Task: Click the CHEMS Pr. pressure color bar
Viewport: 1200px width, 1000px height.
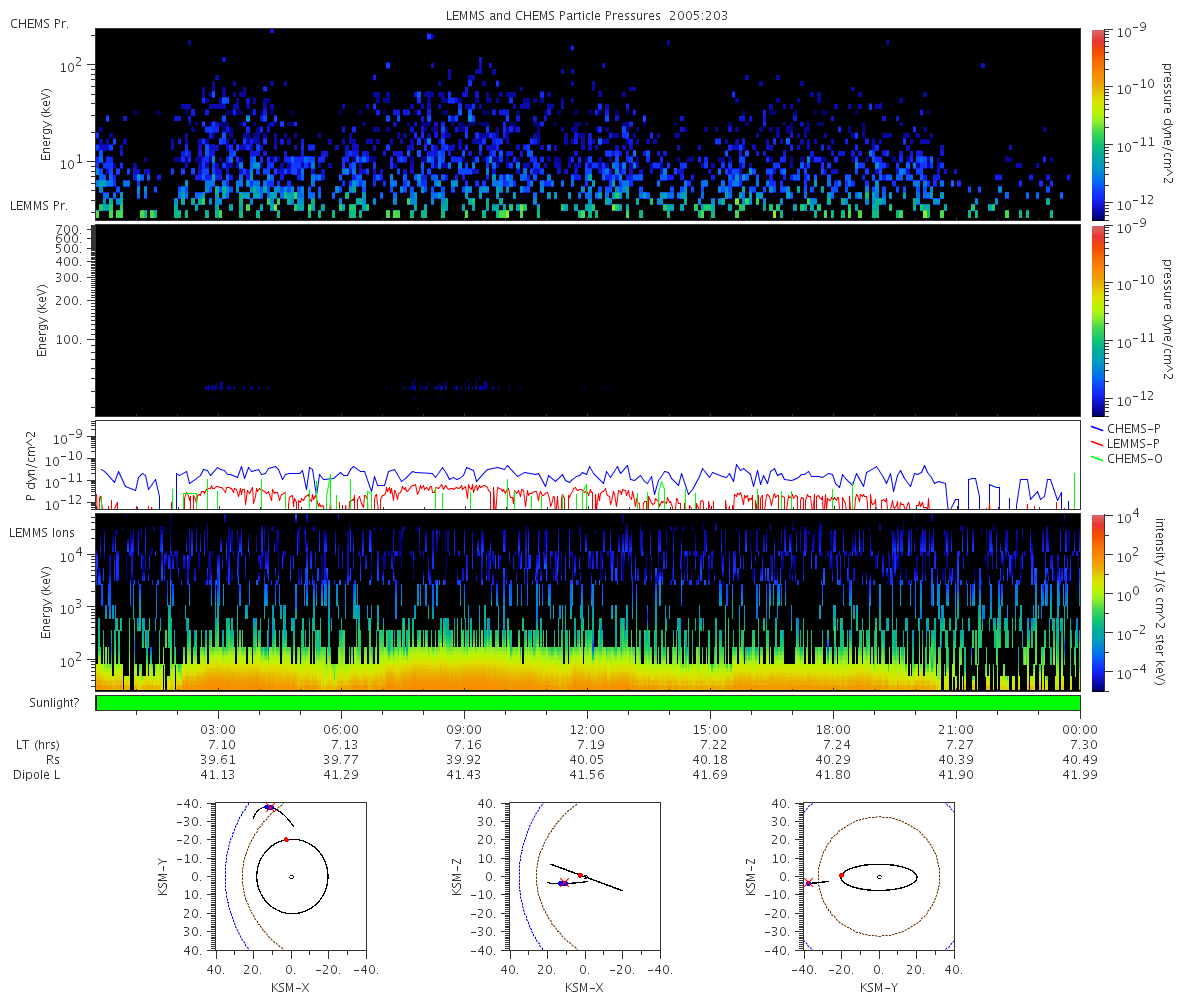Action: [1098, 124]
